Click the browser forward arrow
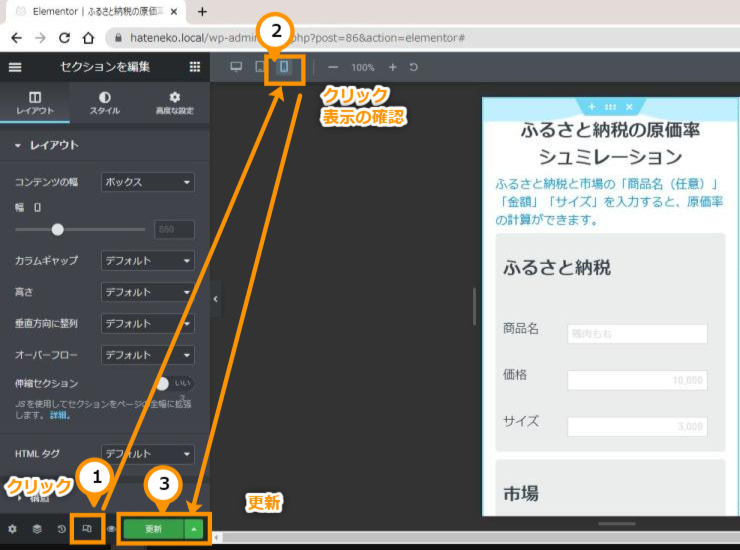 pyautogui.click(x=41, y=38)
